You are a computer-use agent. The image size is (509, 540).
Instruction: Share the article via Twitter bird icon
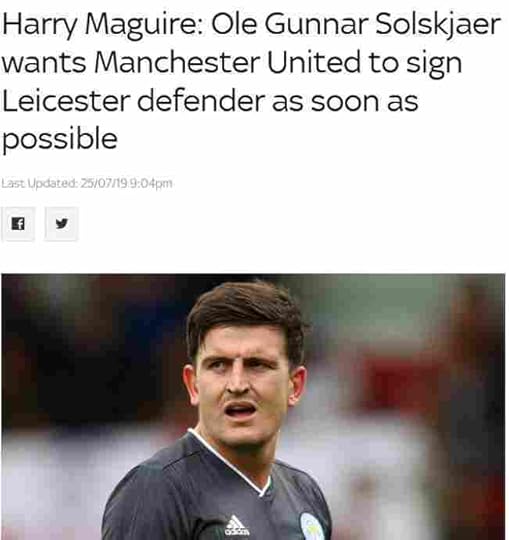[62, 224]
